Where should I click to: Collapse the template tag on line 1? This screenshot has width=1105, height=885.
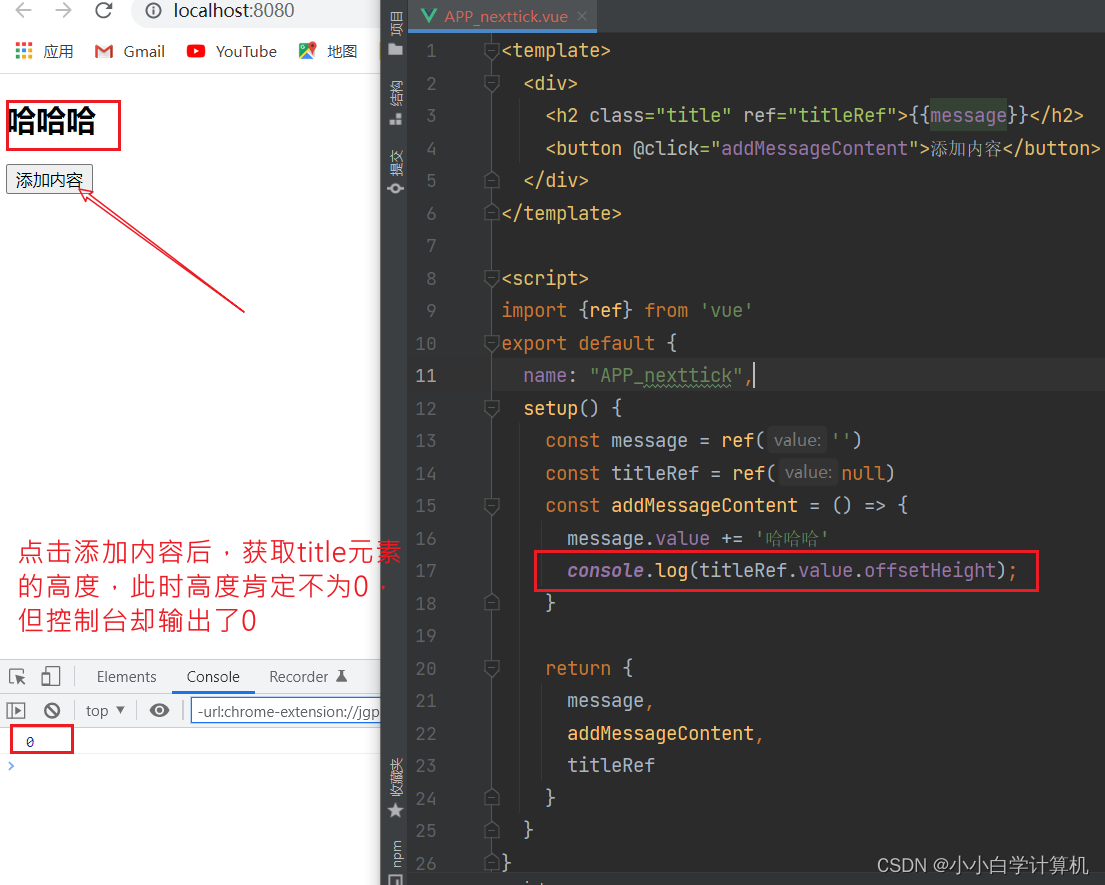[x=492, y=51]
